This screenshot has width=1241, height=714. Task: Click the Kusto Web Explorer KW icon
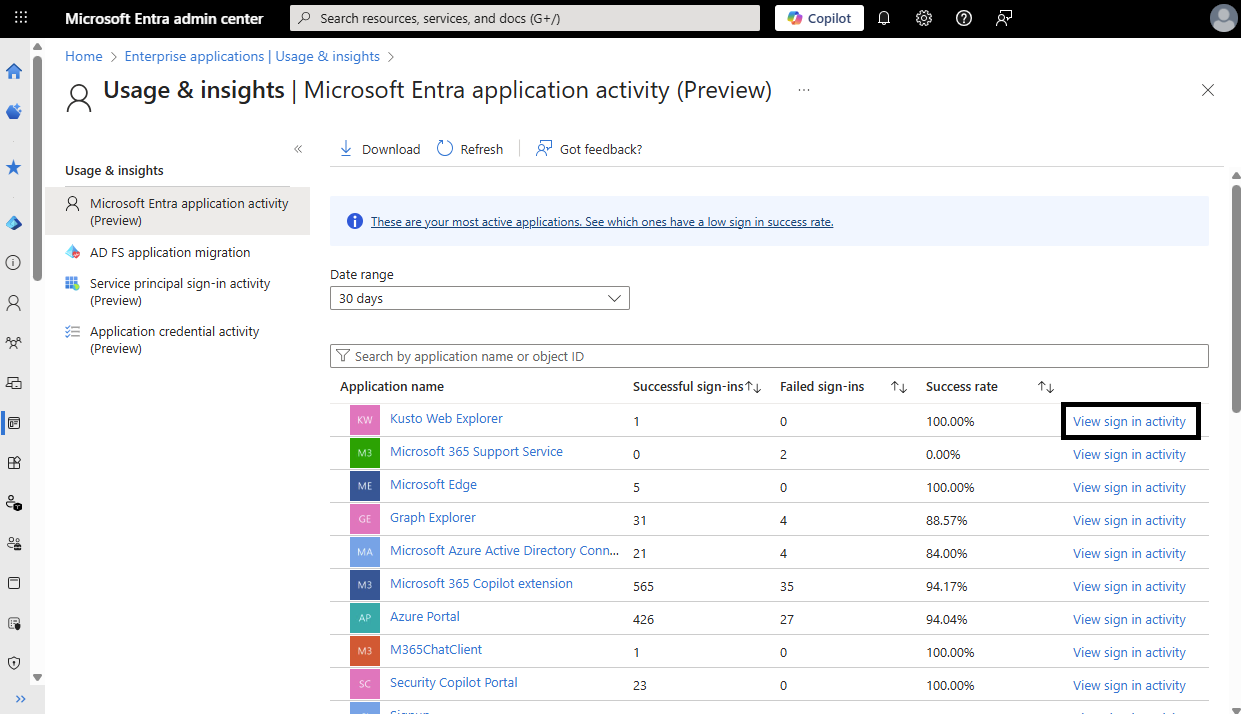click(365, 420)
